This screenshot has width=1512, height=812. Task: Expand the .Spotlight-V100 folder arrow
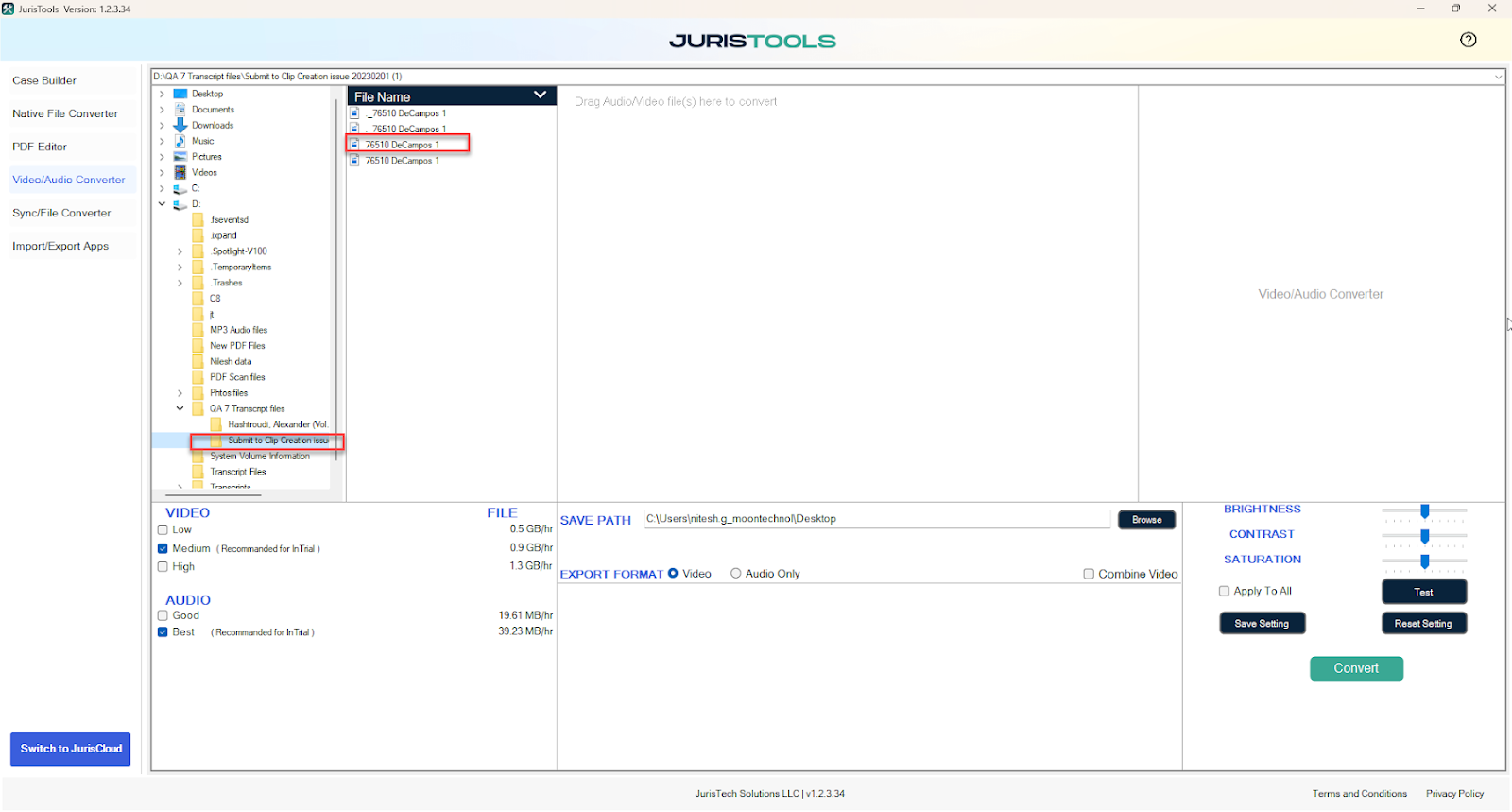[180, 251]
